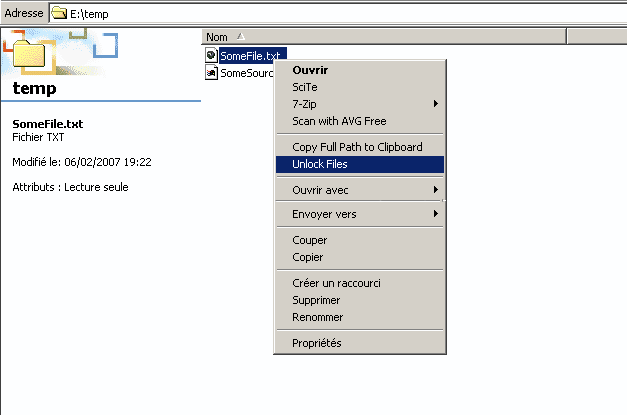Click the Fichier TXT type label
Viewport: 627px width, 415px height.
tap(38, 137)
